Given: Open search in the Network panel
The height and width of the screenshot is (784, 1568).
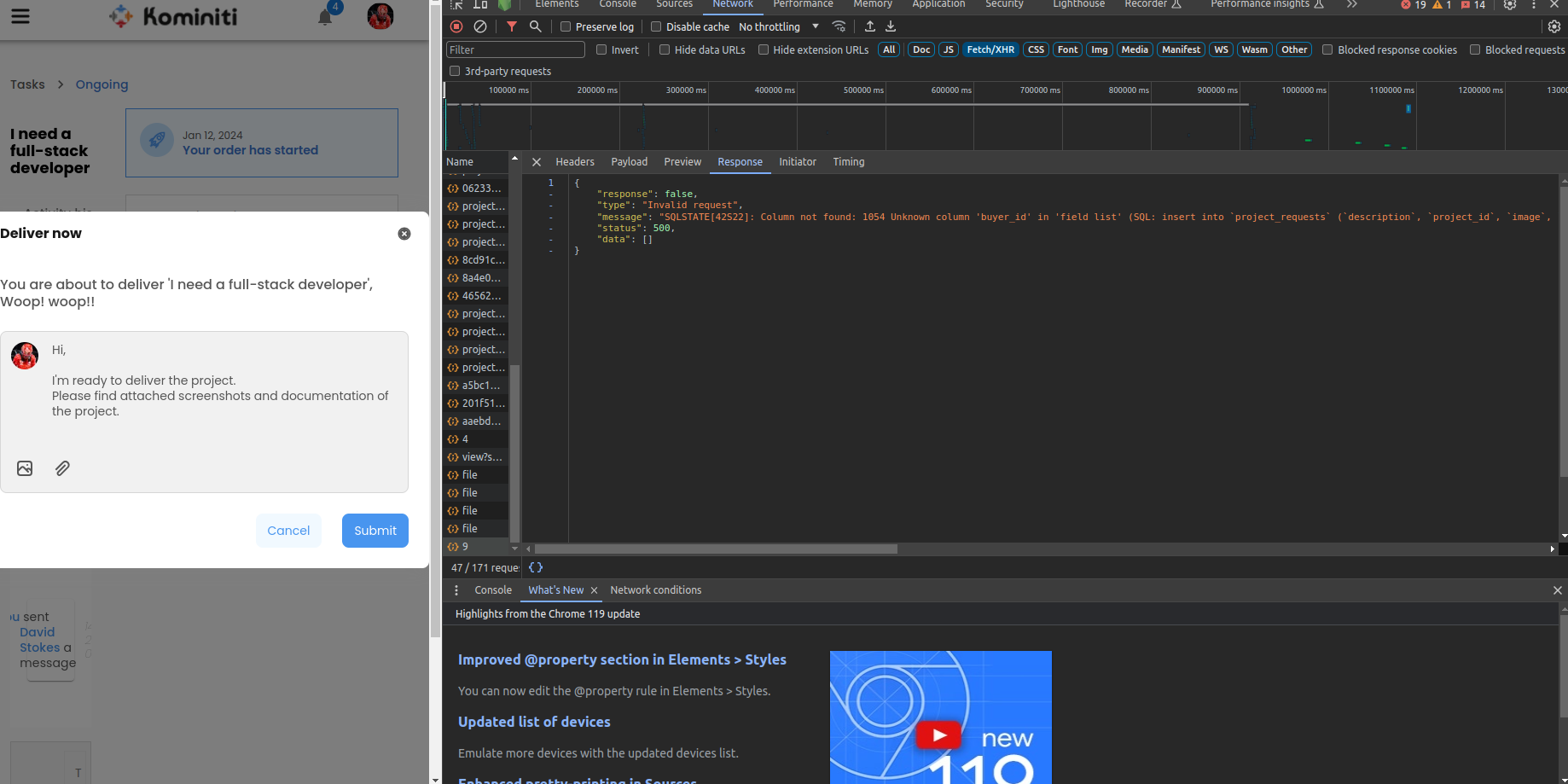Looking at the screenshot, I should coord(536,26).
